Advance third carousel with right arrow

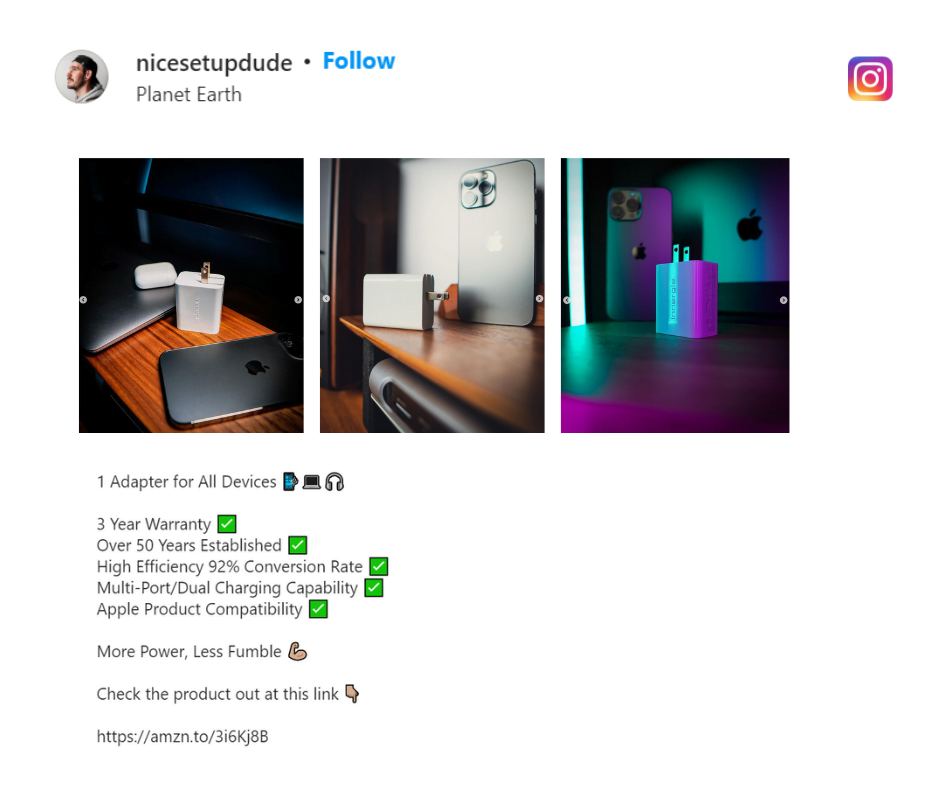pos(784,300)
